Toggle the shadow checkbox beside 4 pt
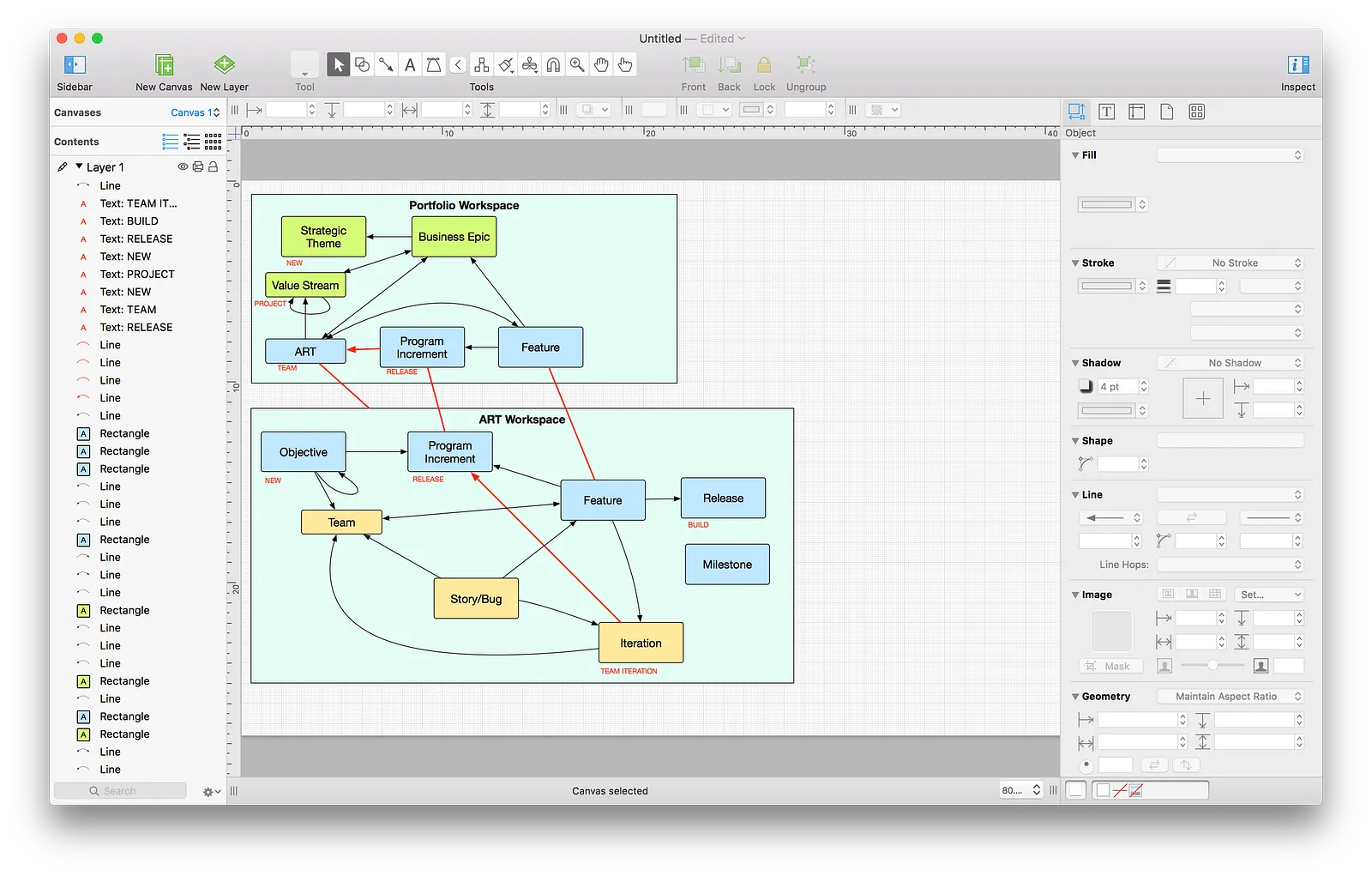This screenshot has height=876, width=1372. tap(1086, 386)
